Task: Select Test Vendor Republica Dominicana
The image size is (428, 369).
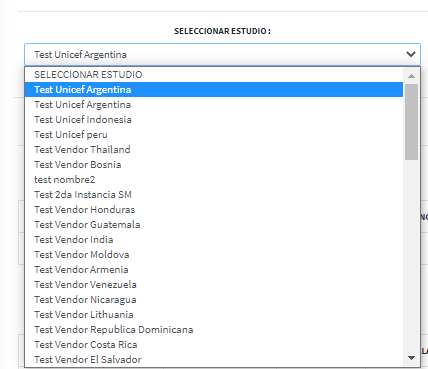Action: pyautogui.click(x=214, y=330)
